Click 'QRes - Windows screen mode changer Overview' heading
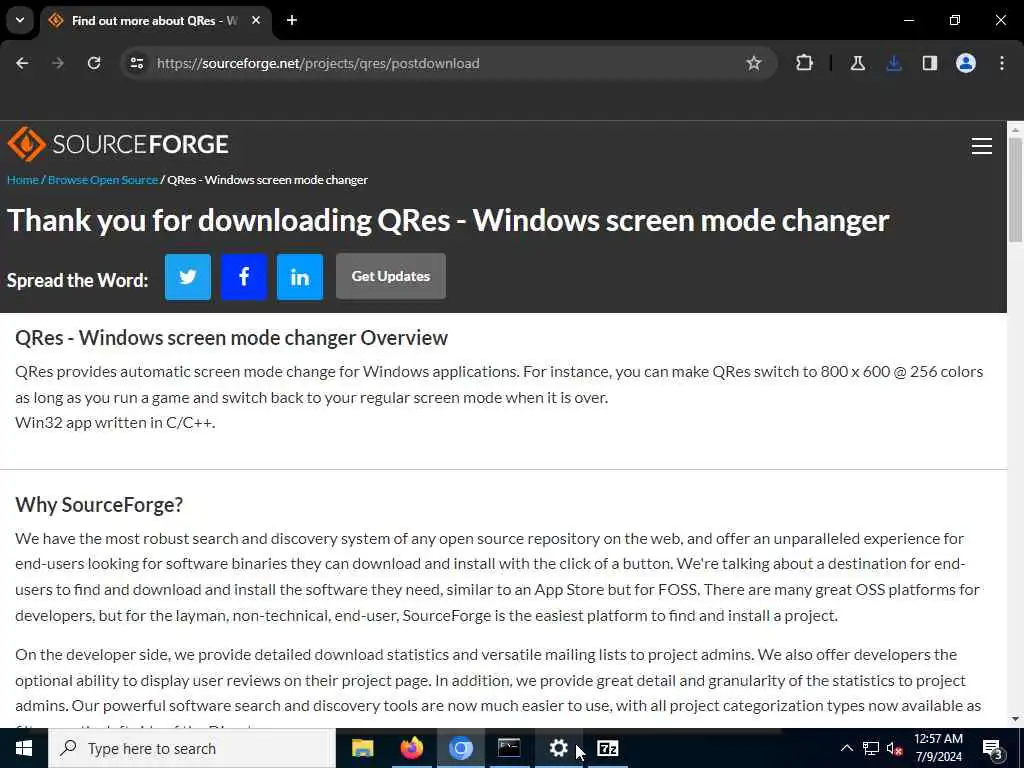 [231, 338]
